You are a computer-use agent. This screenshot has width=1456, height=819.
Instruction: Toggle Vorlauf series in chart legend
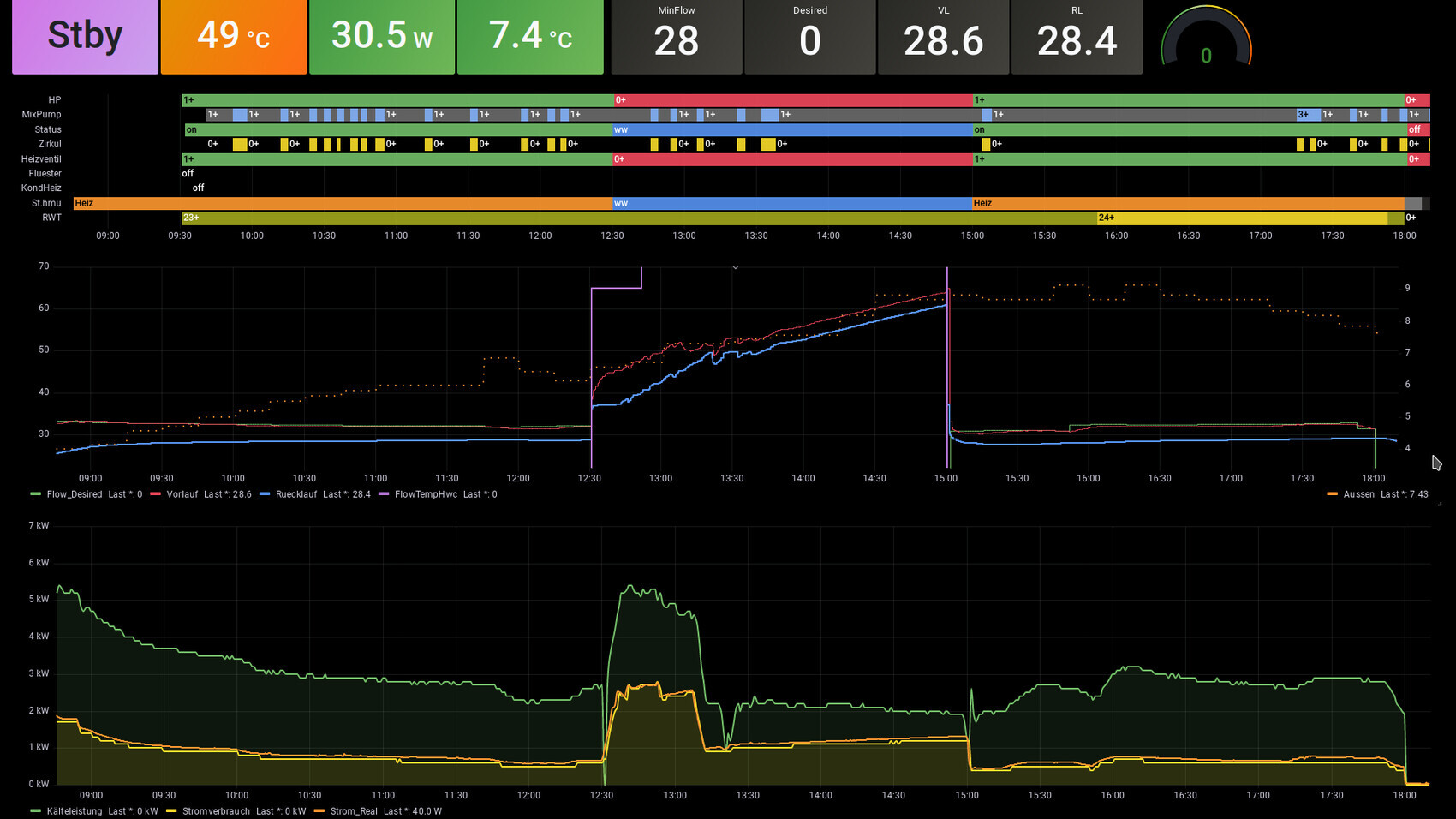182,494
